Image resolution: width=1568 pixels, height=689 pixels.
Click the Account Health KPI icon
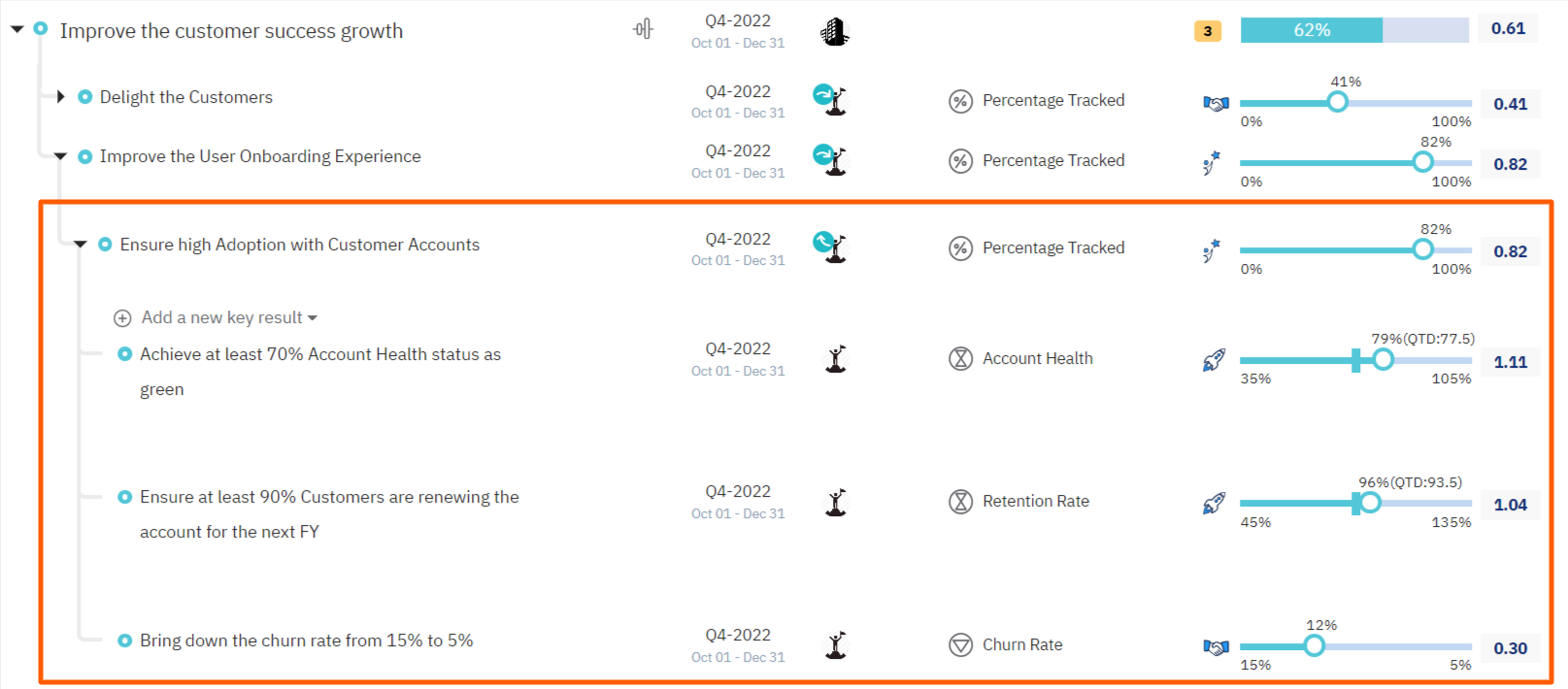coord(960,359)
